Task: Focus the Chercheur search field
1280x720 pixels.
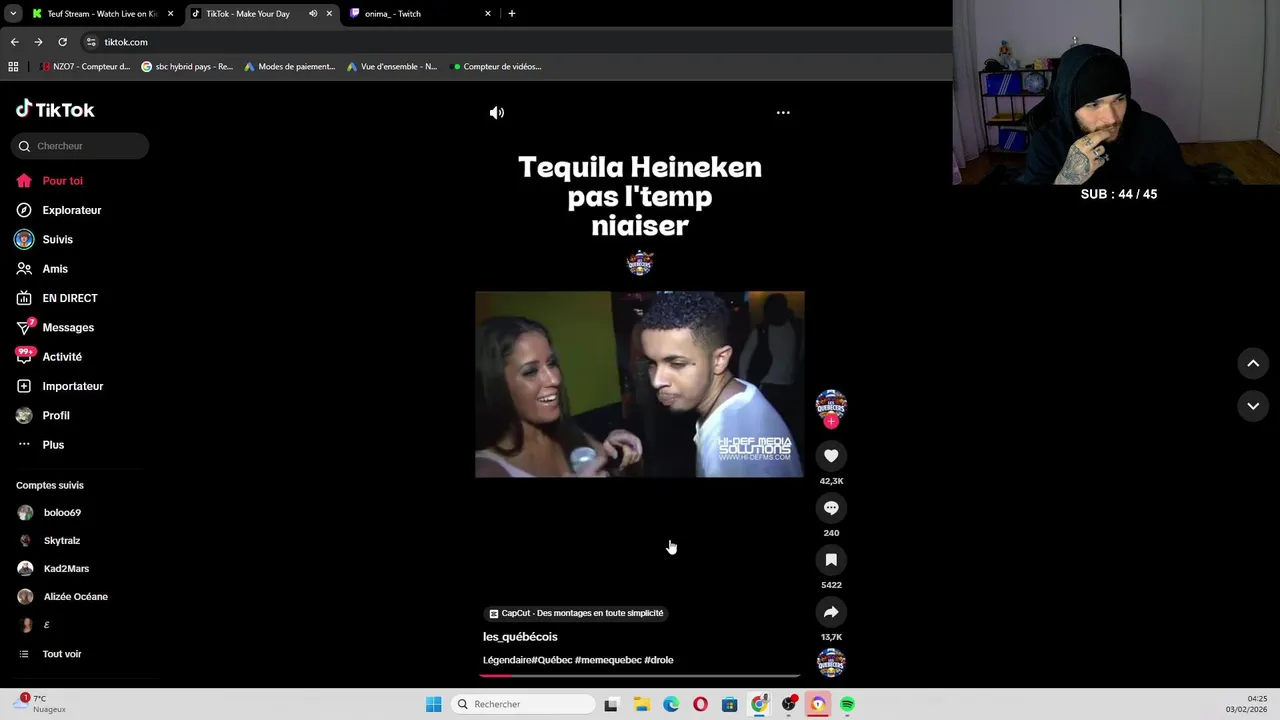Action: pos(80,146)
